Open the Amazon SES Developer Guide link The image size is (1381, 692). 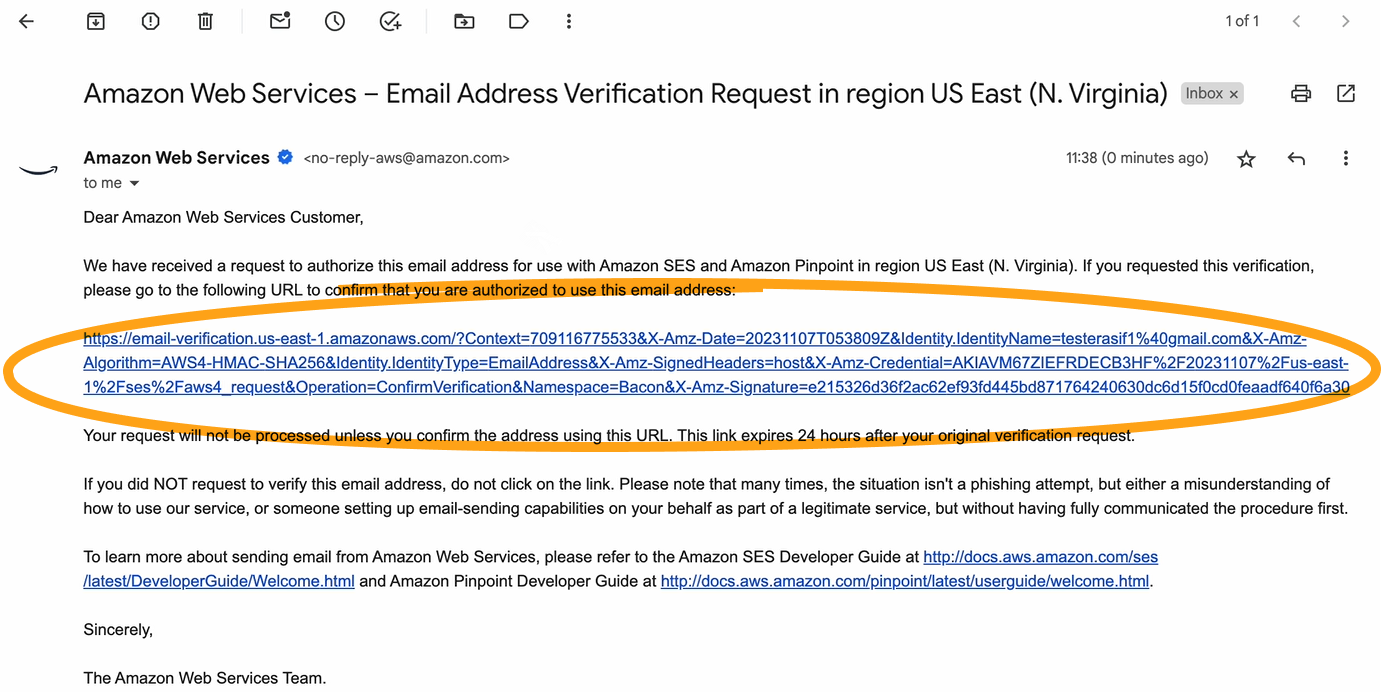tap(1040, 557)
